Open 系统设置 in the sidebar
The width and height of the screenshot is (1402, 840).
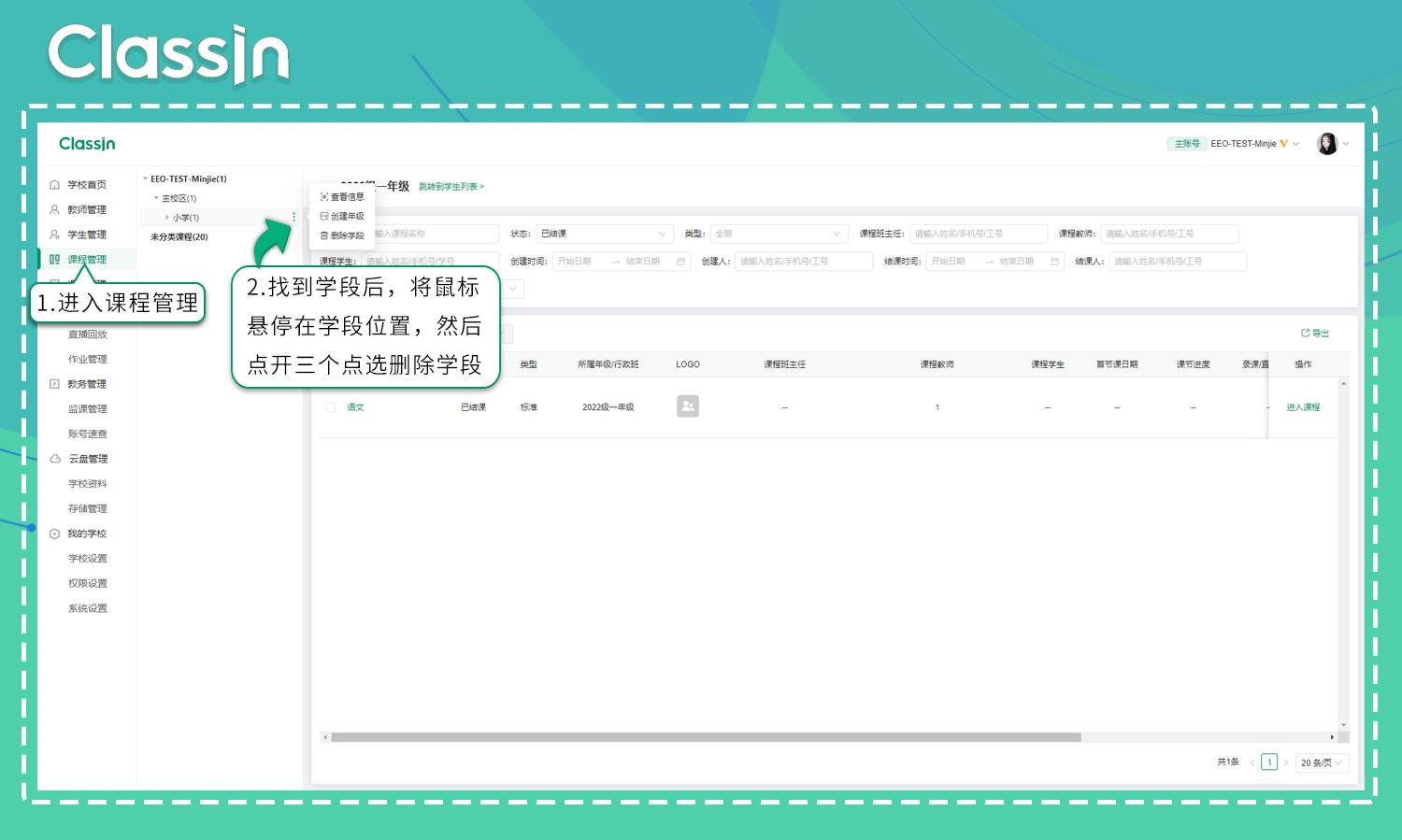pyautogui.click(x=88, y=609)
